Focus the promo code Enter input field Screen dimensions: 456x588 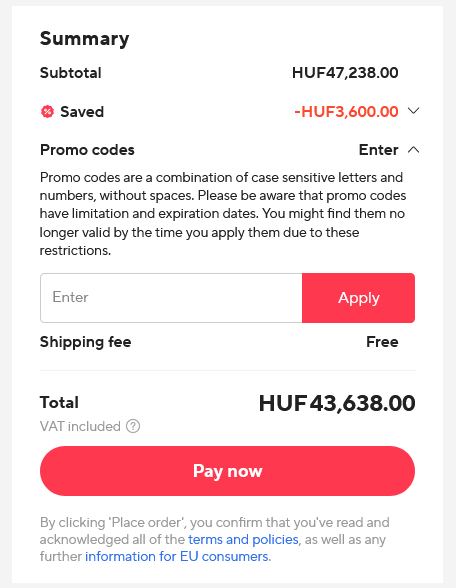coord(171,298)
